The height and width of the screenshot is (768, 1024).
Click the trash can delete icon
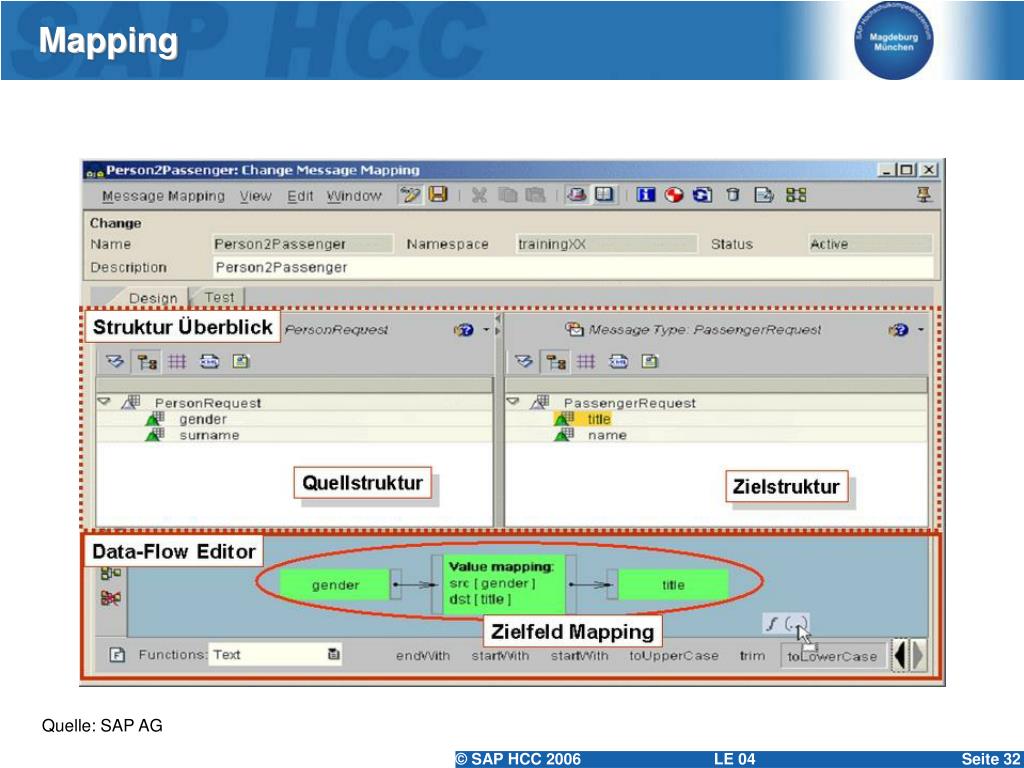pos(733,195)
